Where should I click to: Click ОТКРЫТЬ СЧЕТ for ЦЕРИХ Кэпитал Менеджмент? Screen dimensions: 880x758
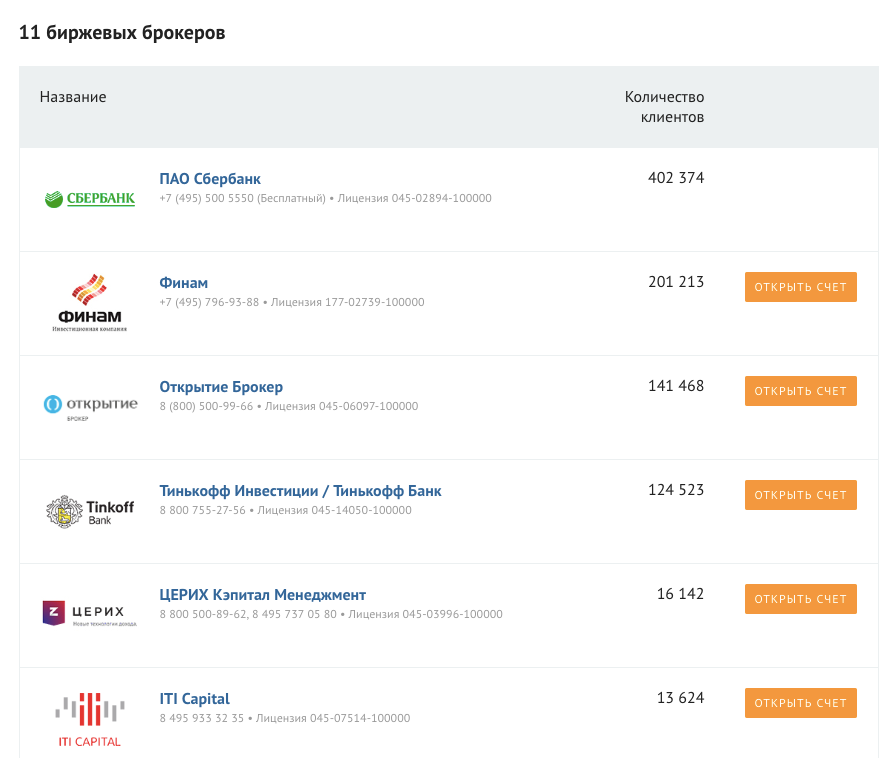(801, 599)
